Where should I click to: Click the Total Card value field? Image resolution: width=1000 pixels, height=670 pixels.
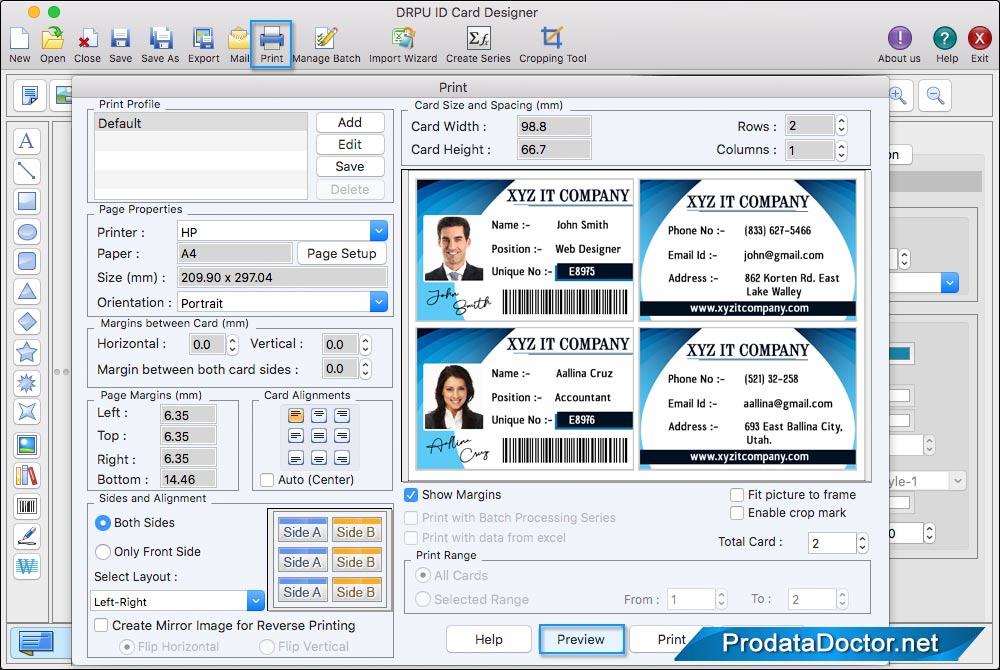click(x=832, y=543)
